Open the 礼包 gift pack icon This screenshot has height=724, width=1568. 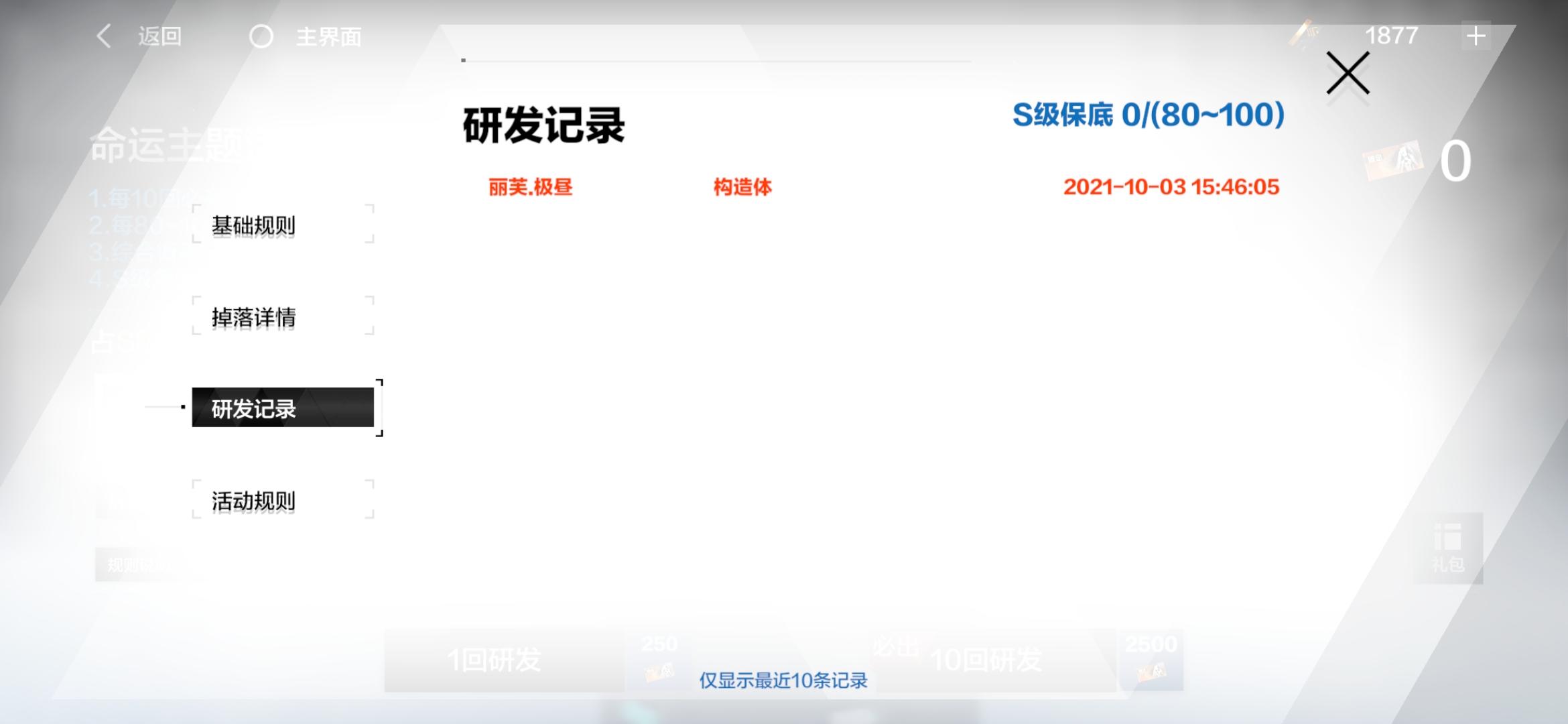pyautogui.click(x=1447, y=548)
